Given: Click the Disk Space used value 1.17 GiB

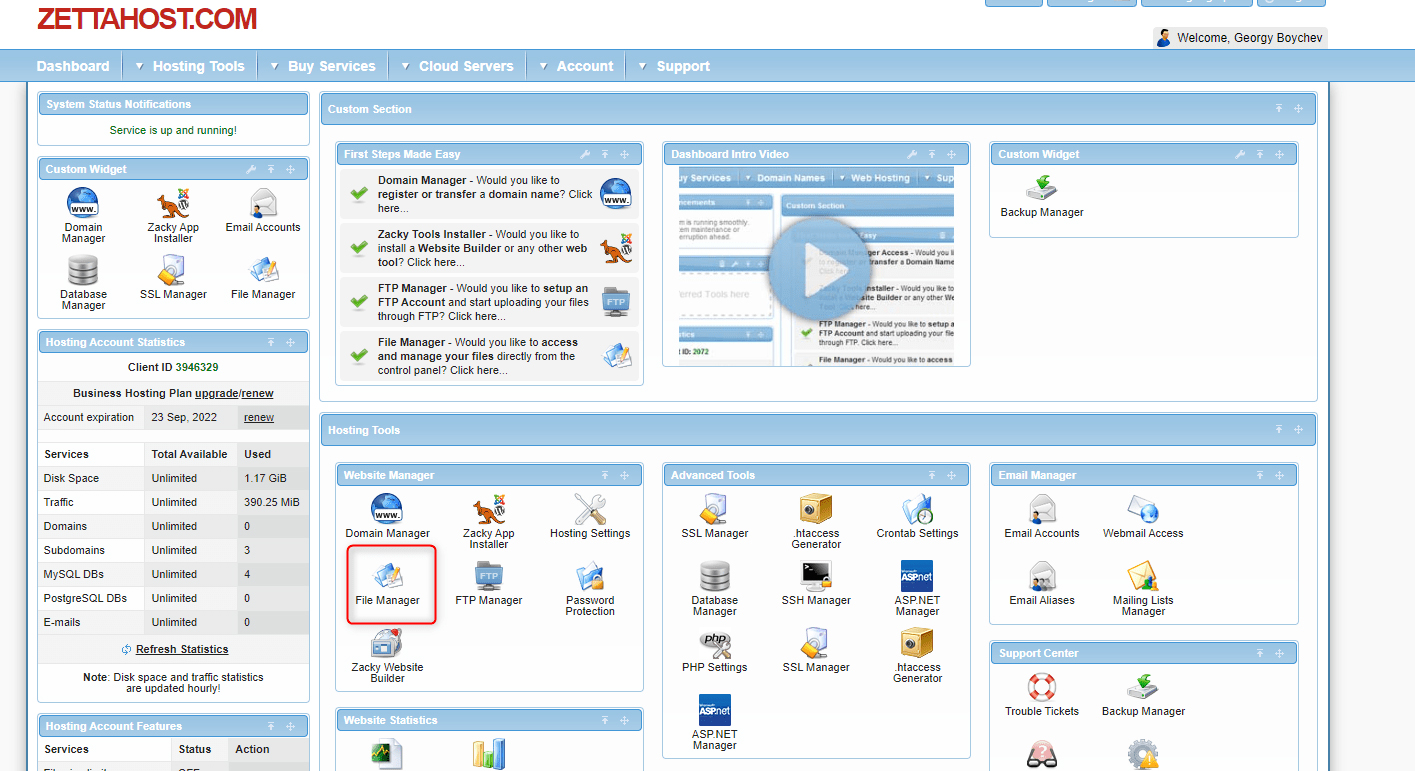Looking at the screenshot, I should (266, 478).
